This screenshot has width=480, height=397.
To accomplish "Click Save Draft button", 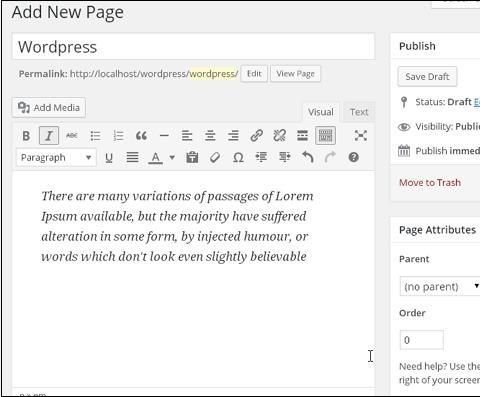I will coord(427,77).
